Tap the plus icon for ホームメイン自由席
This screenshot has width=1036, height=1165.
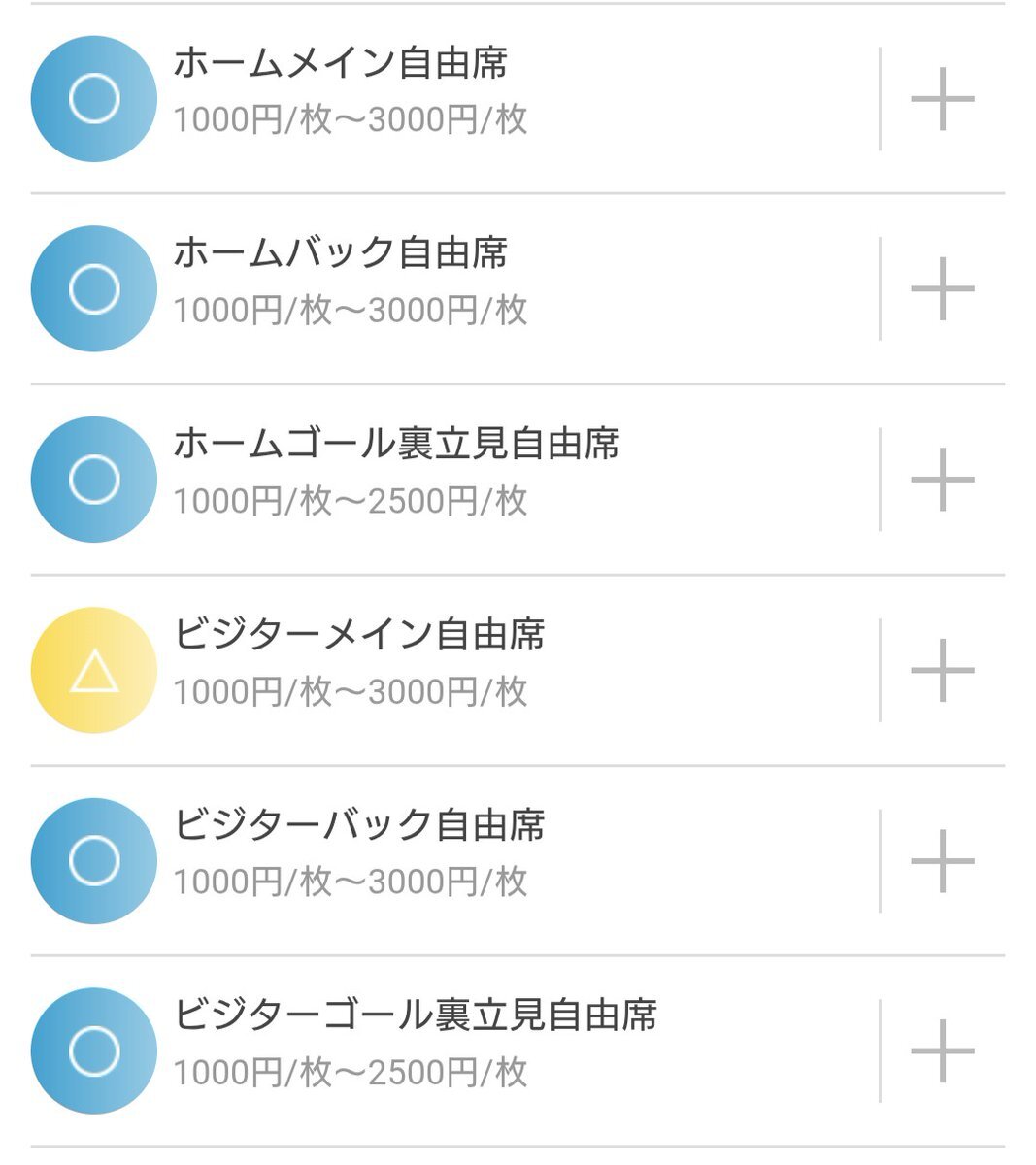click(x=942, y=98)
